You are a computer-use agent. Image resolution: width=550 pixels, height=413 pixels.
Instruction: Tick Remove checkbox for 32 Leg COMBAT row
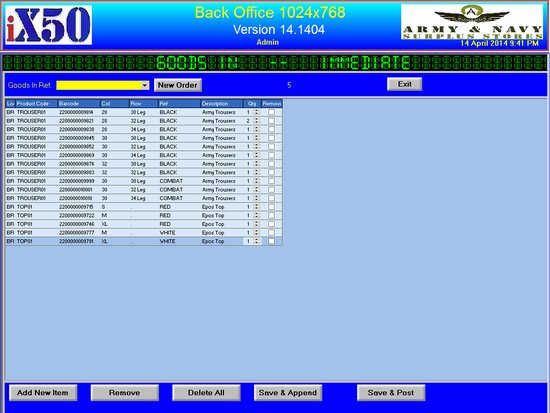[x=271, y=189]
